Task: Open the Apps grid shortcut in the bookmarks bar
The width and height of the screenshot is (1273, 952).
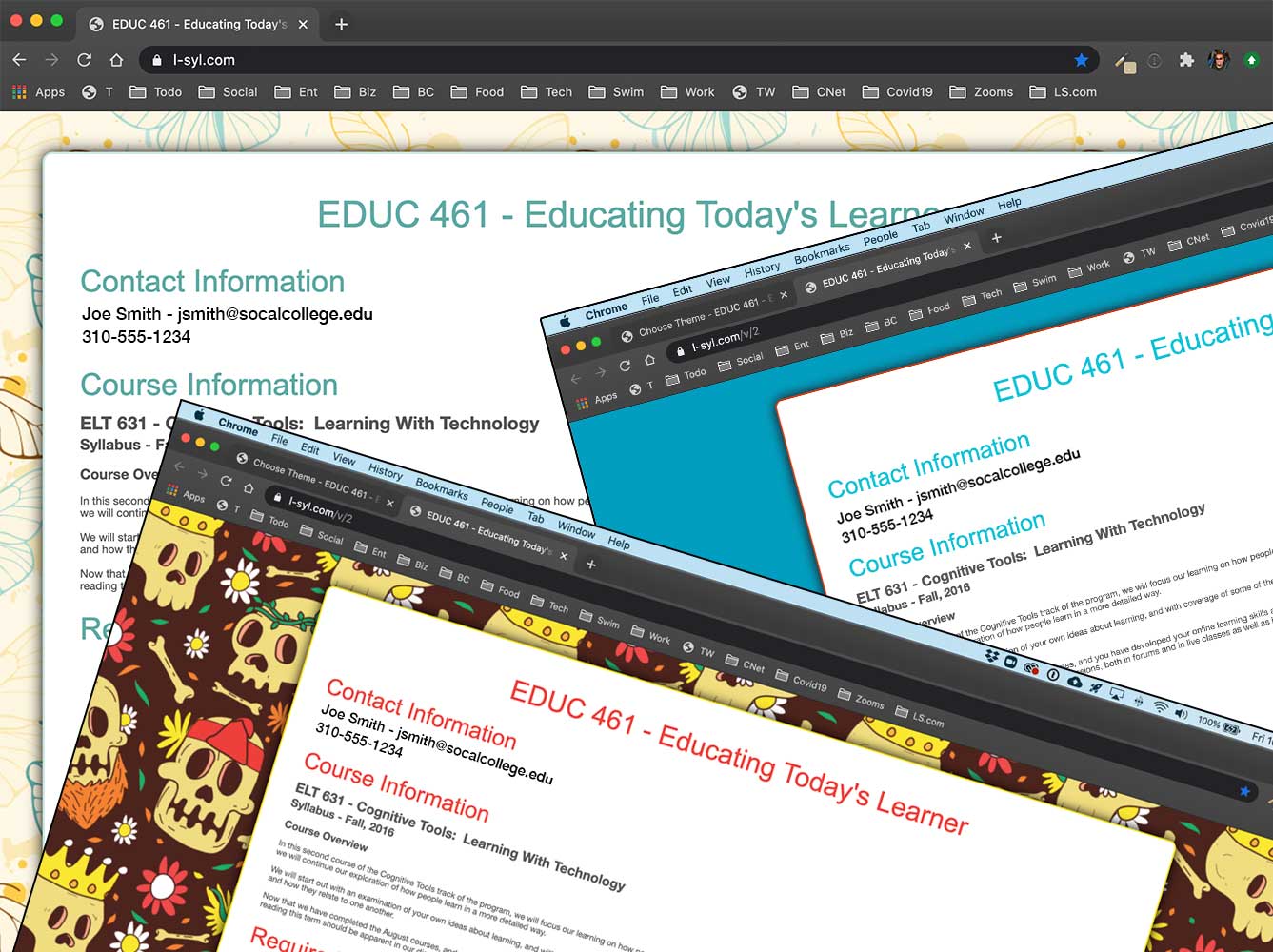Action: [x=38, y=92]
